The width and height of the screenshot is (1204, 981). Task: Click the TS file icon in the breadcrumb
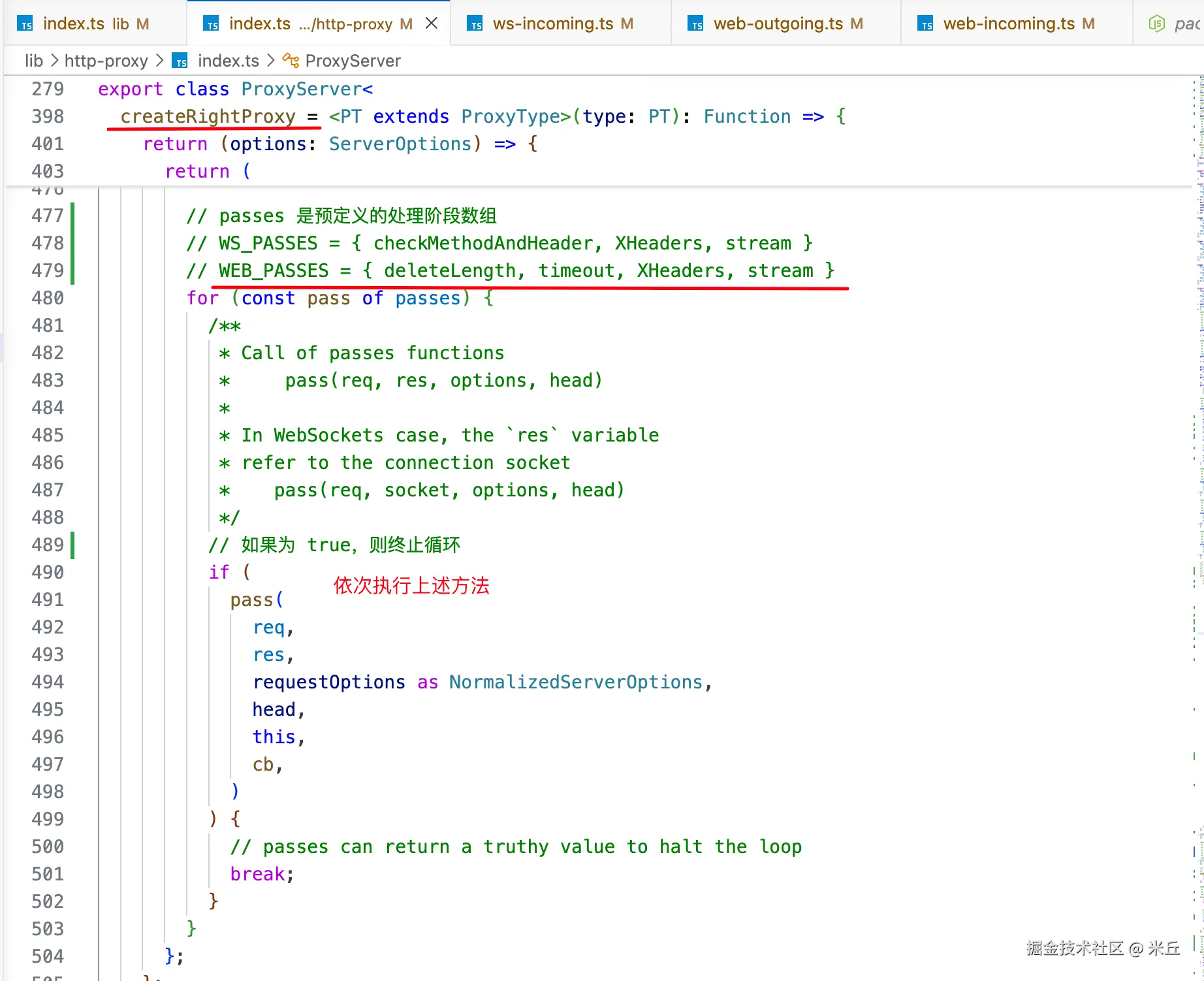click(180, 61)
